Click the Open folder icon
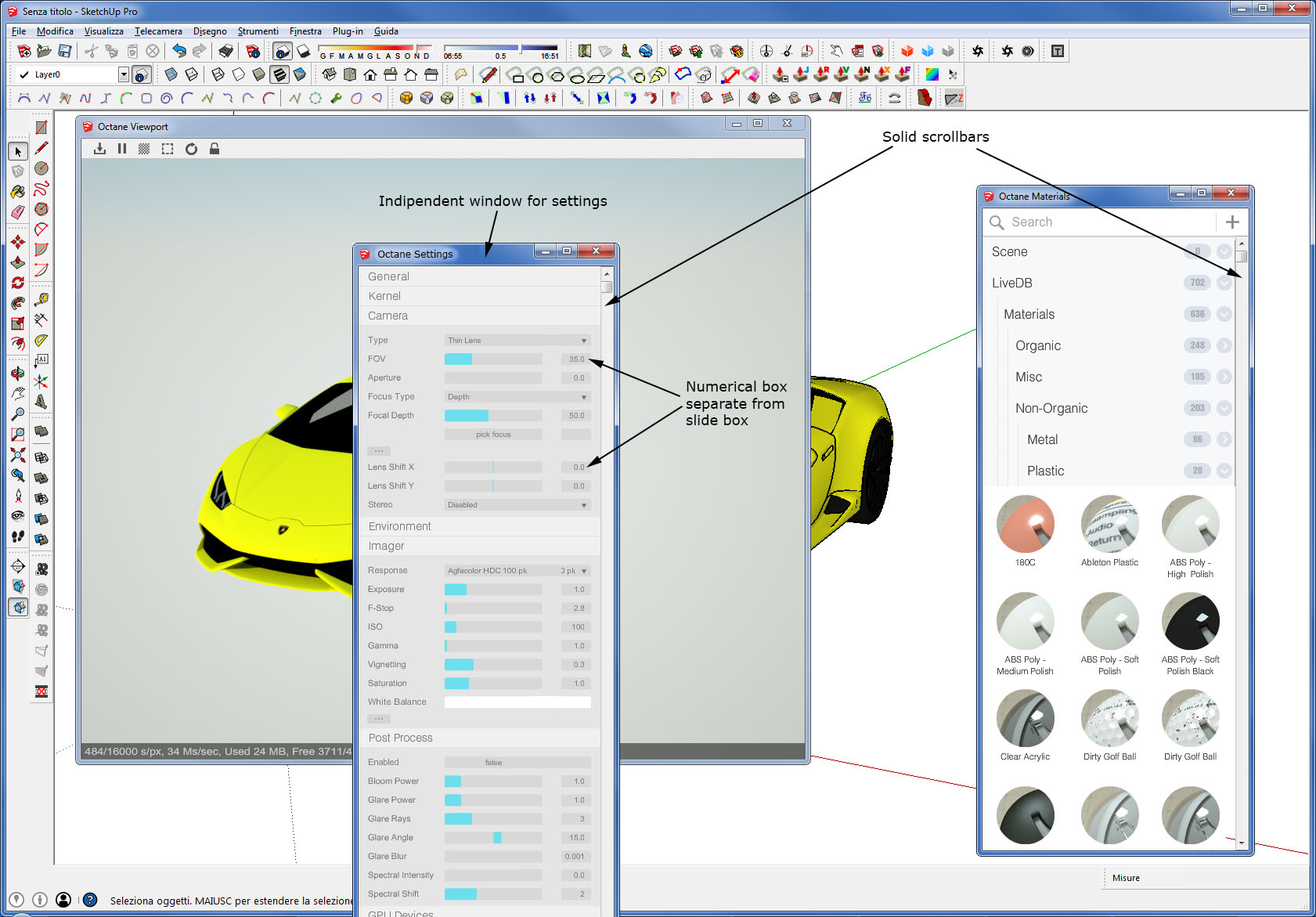This screenshot has height=917, width=1316. (45, 51)
